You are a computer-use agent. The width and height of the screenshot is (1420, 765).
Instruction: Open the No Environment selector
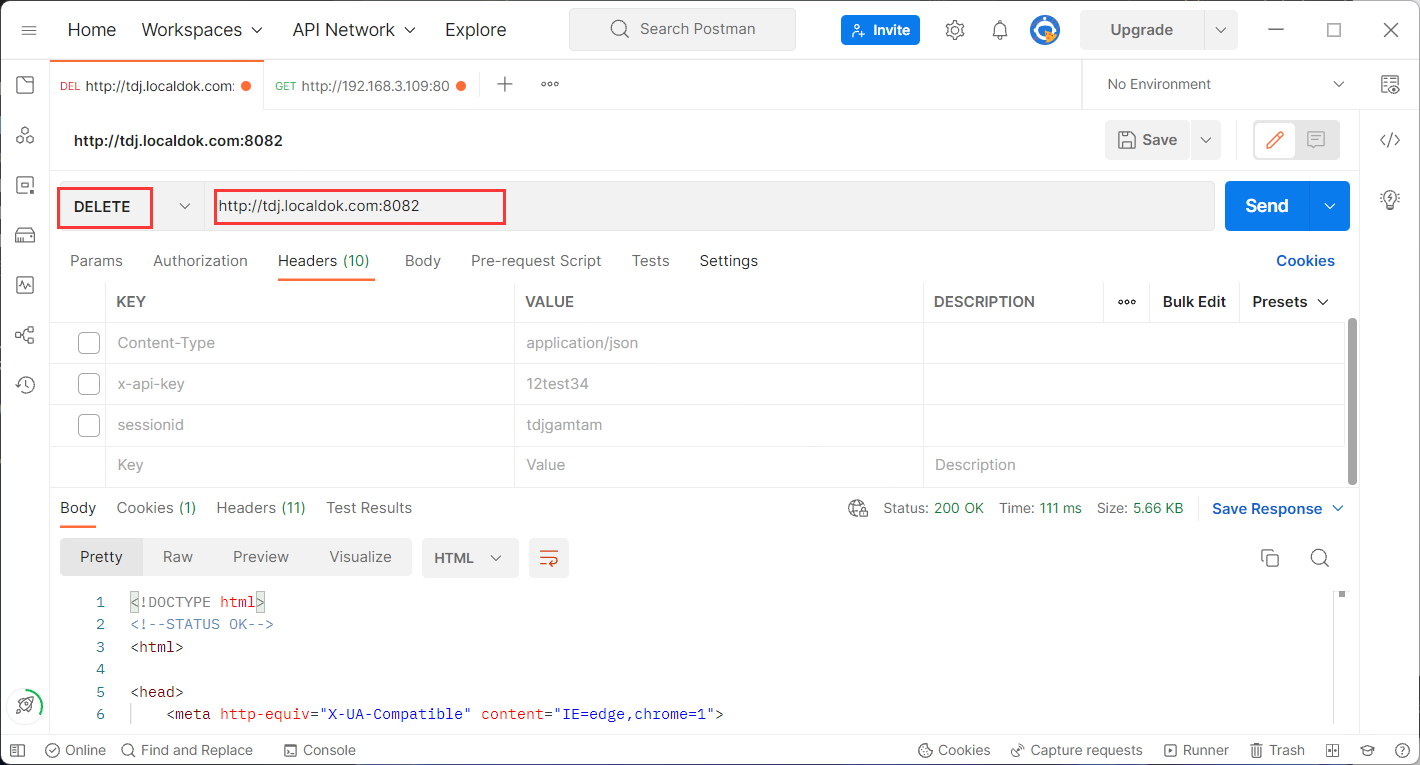click(1225, 84)
